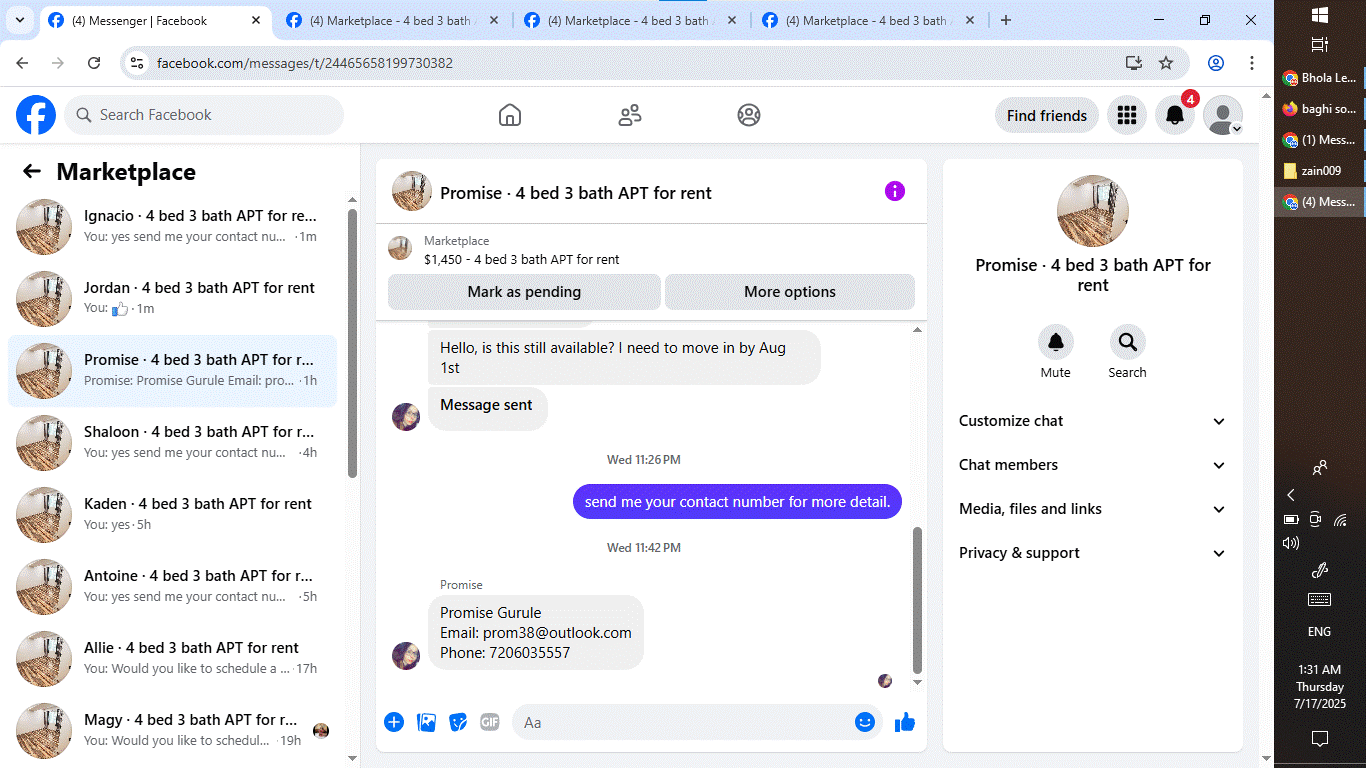The height and width of the screenshot is (768, 1366).
Task: Open Ignacio's conversation
Action: coord(172,226)
